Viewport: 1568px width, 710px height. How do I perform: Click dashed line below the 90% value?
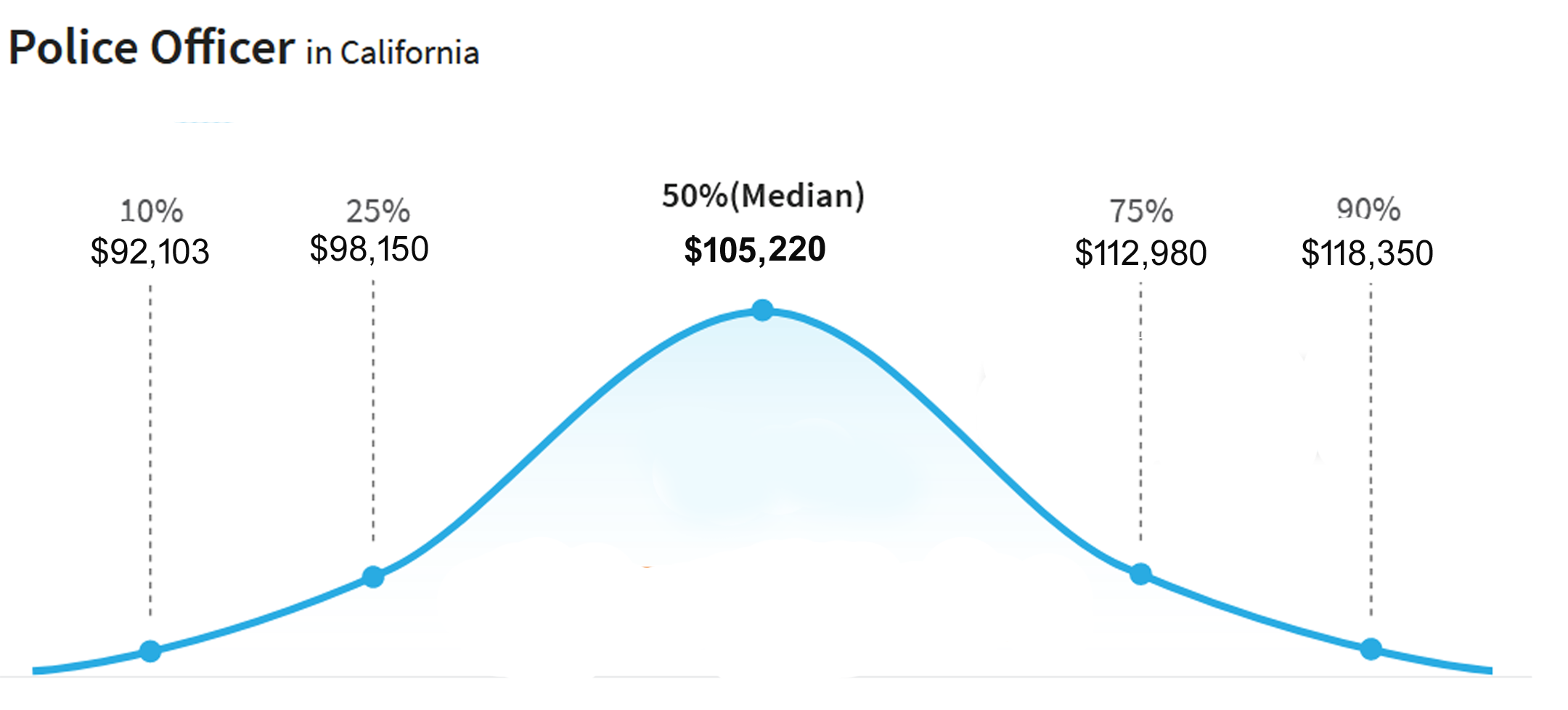coord(1371,450)
